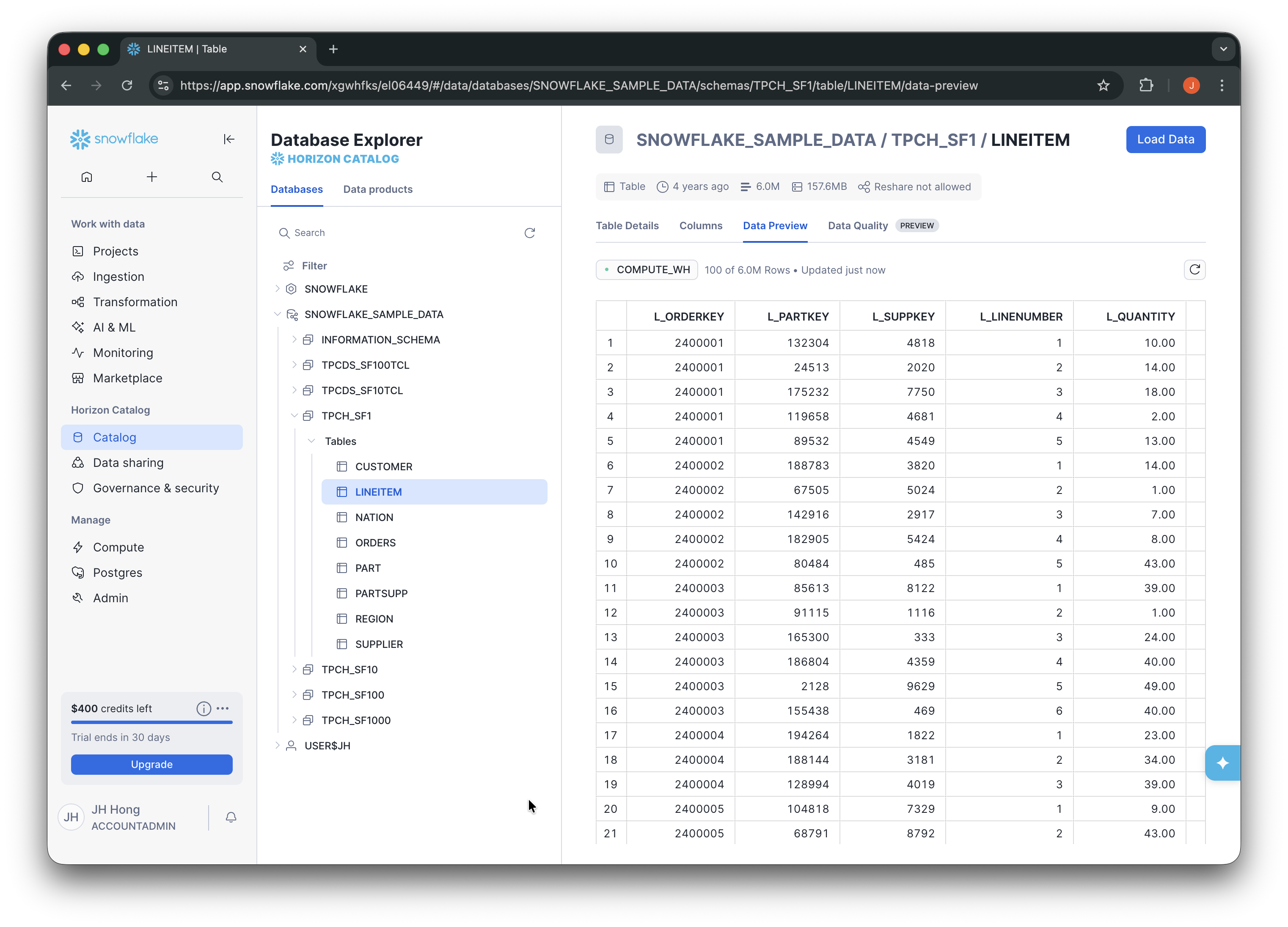The width and height of the screenshot is (1288, 927).
Task: Open Governance & security in sidebar
Action: point(151,488)
